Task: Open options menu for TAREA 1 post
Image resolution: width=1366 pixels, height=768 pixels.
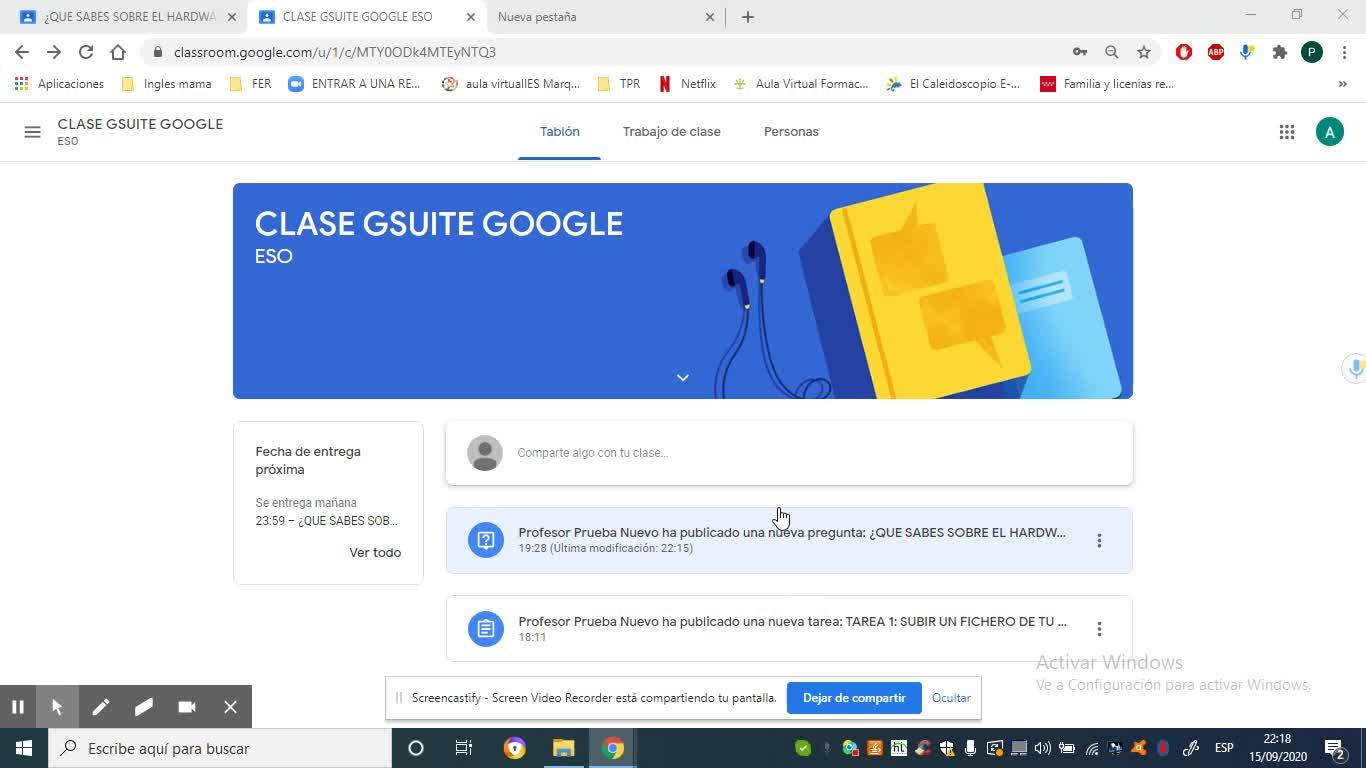Action: (x=1099, y=629)
